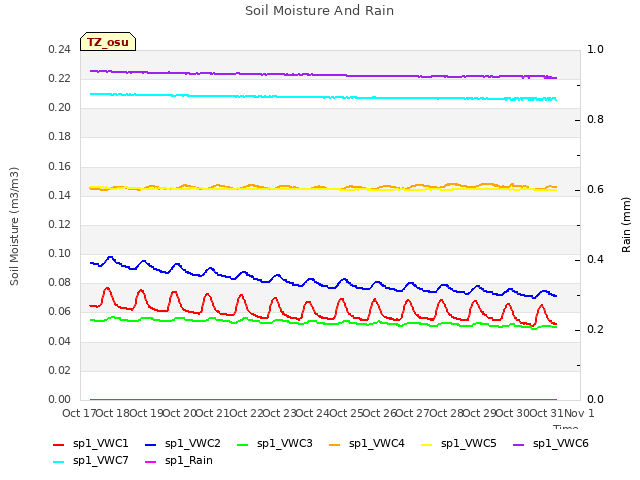The height and width of the screenshot is (480, 640).
Task: Click the 0.10 soil moisture tick label
Action: click(60, 253)
